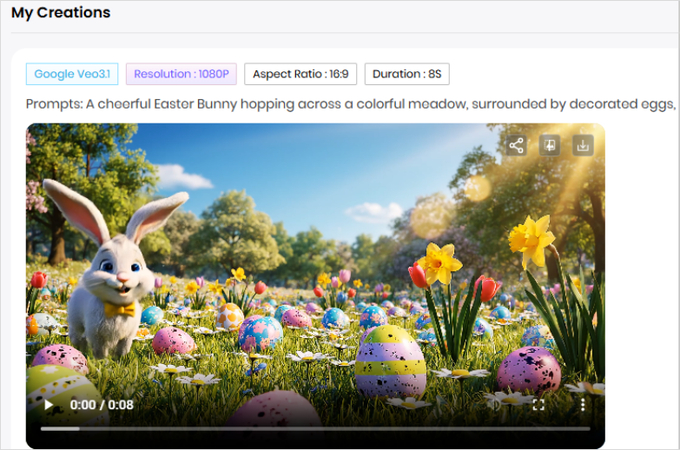Open the video's three-dot options menu
Image resolution: width=680 pixels, height=450 pixels.
(x=582, y=405)
